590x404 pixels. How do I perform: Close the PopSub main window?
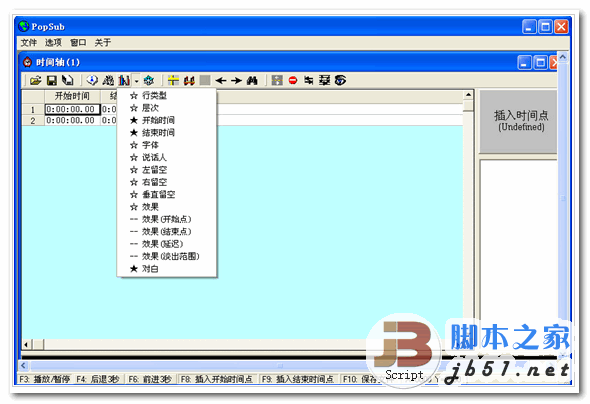(561, 27)
